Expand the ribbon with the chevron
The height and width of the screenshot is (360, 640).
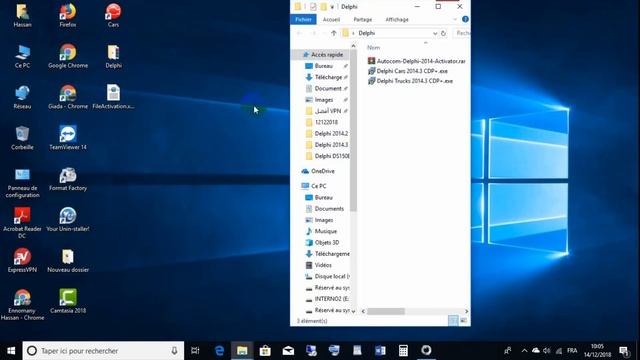(x=455, y=19)
